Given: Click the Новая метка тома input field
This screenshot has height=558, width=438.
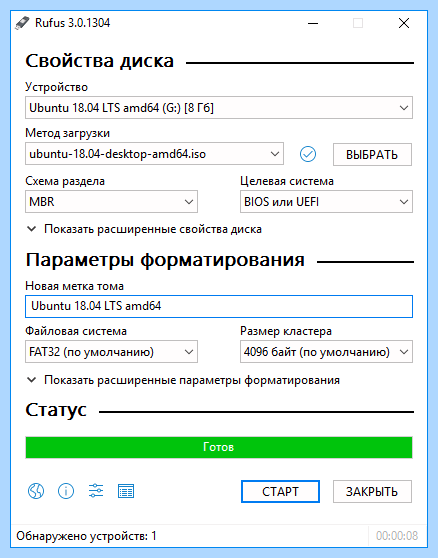Looking at the screenshot, I should [x=219, y=306].
